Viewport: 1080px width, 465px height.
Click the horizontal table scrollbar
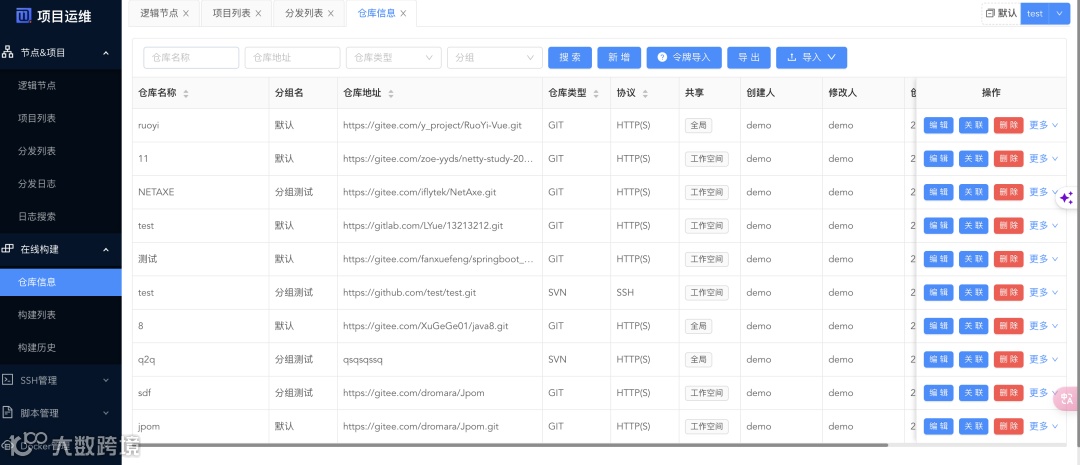[510, 445]
